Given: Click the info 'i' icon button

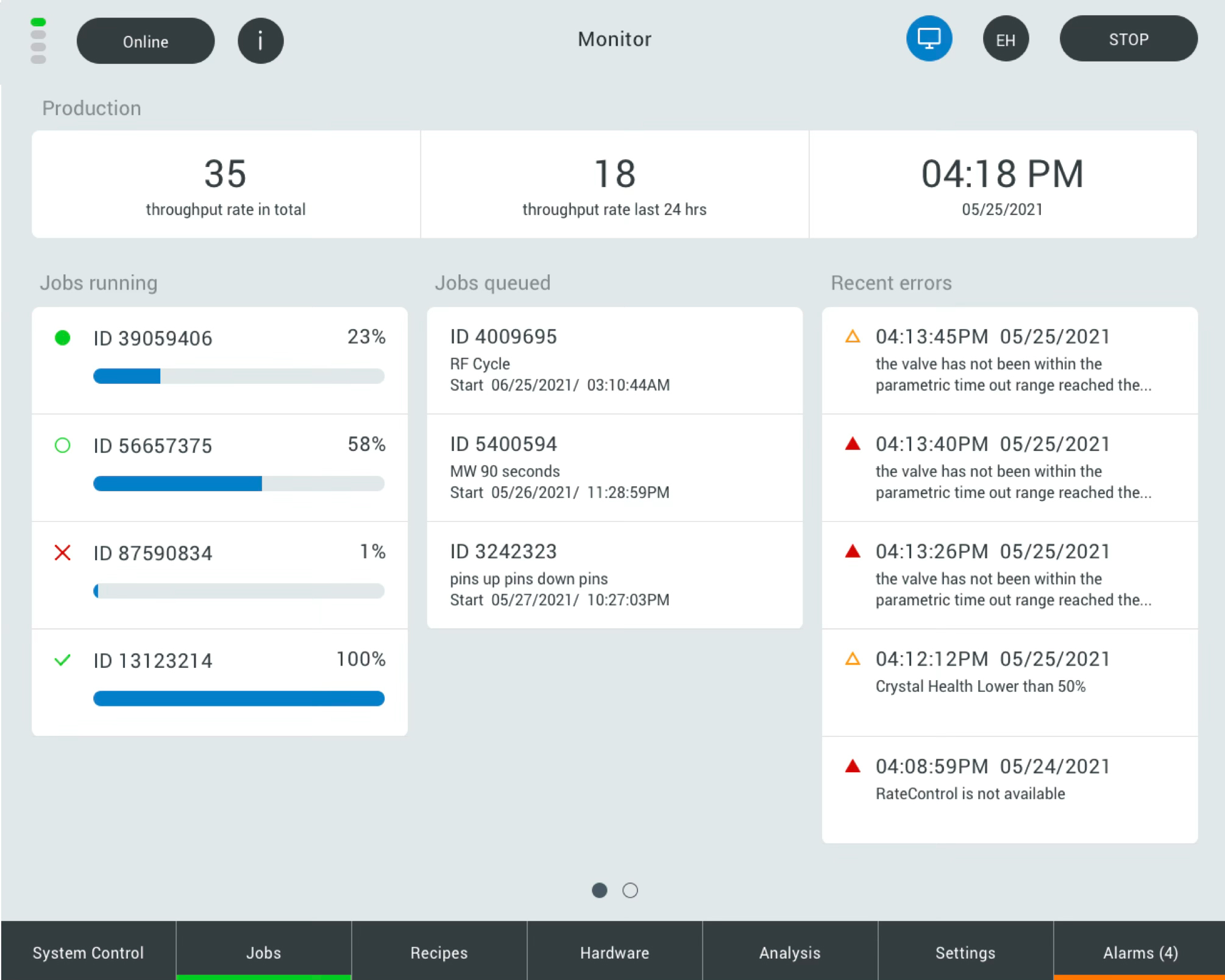Looking at the screenshot, I should pos(260,41).
